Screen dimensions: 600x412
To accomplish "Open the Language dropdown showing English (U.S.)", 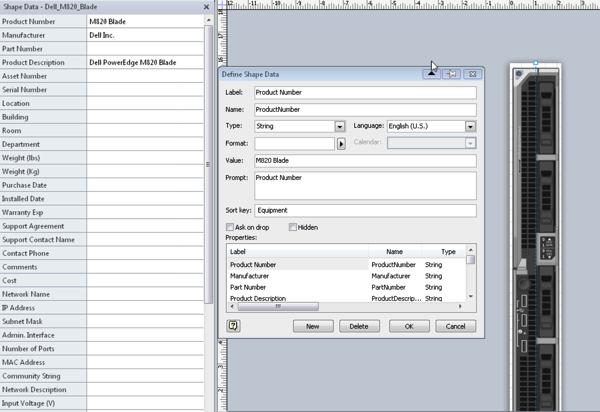I will coord(470,126).
